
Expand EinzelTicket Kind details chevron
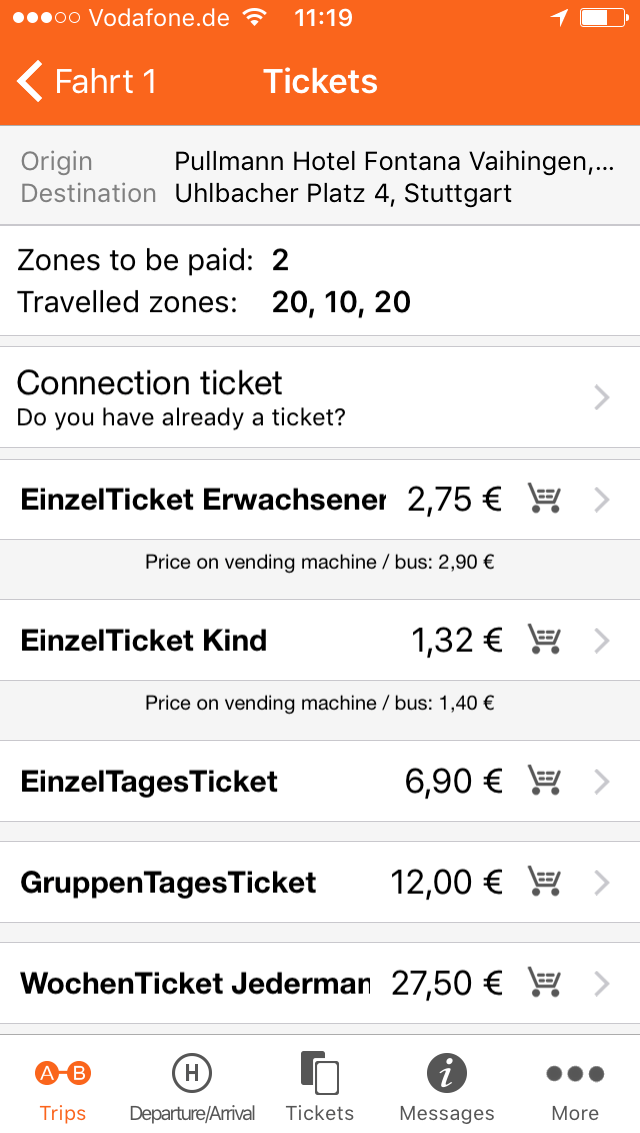coord(602,641)
